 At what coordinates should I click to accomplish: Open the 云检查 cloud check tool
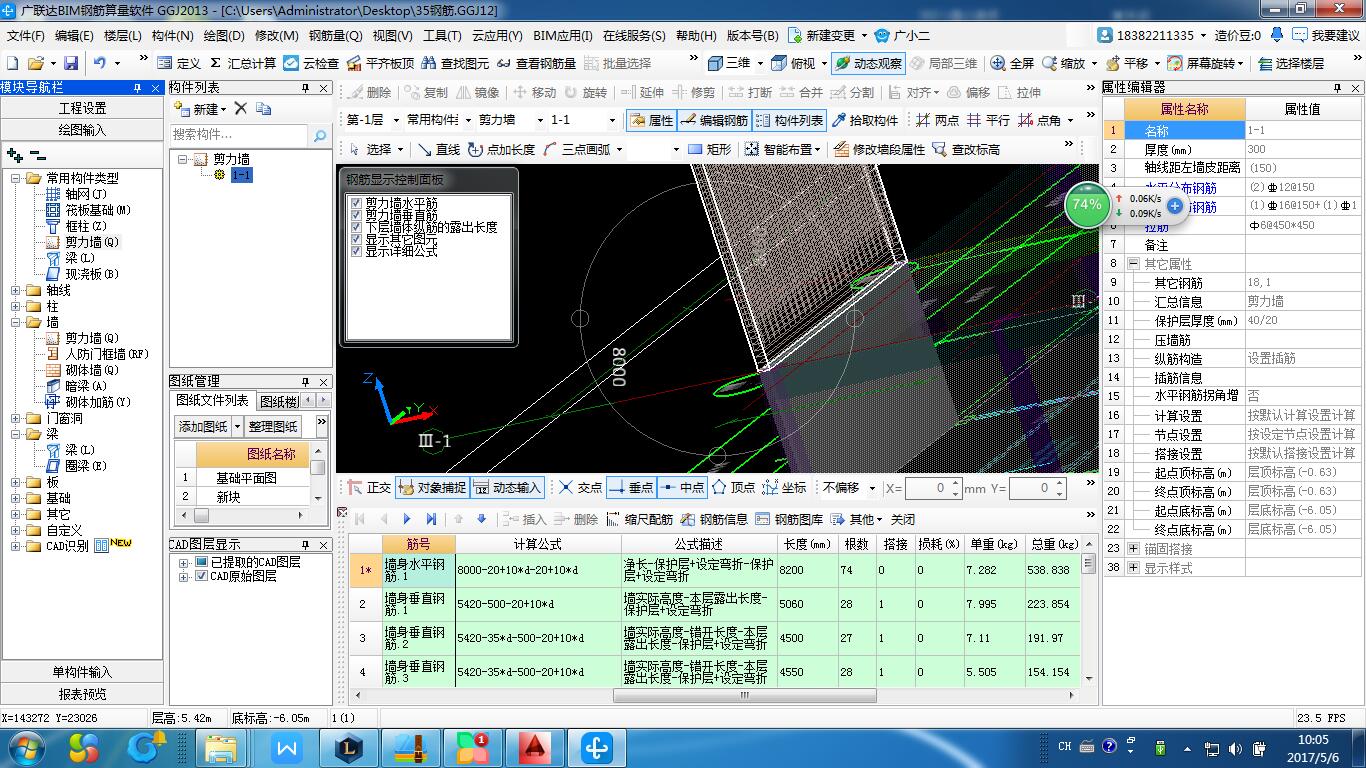(311, 63)
